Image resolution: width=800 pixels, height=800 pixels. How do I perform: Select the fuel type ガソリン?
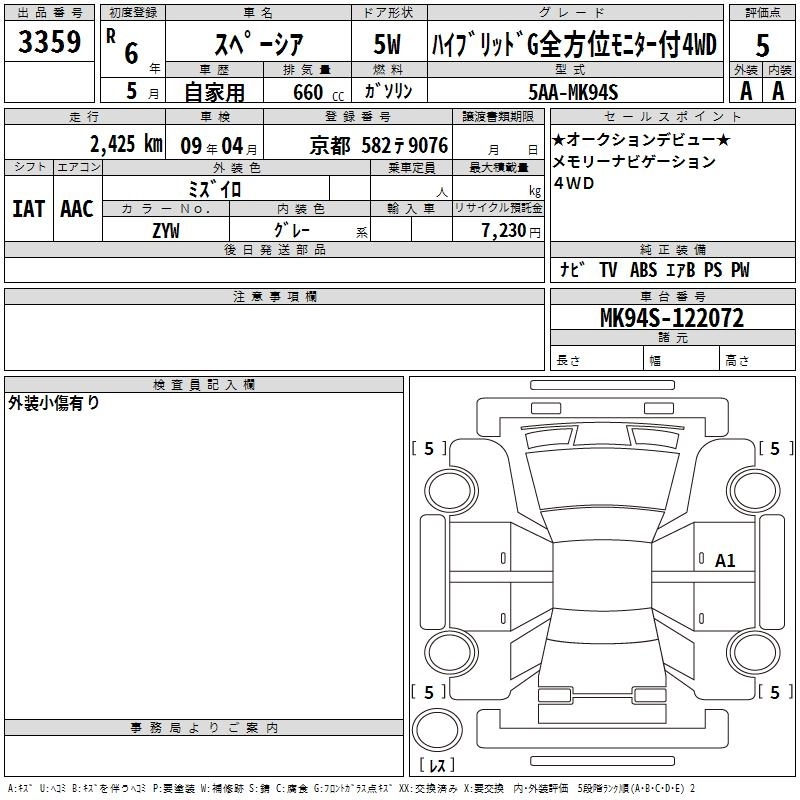[x=388, y=91]
